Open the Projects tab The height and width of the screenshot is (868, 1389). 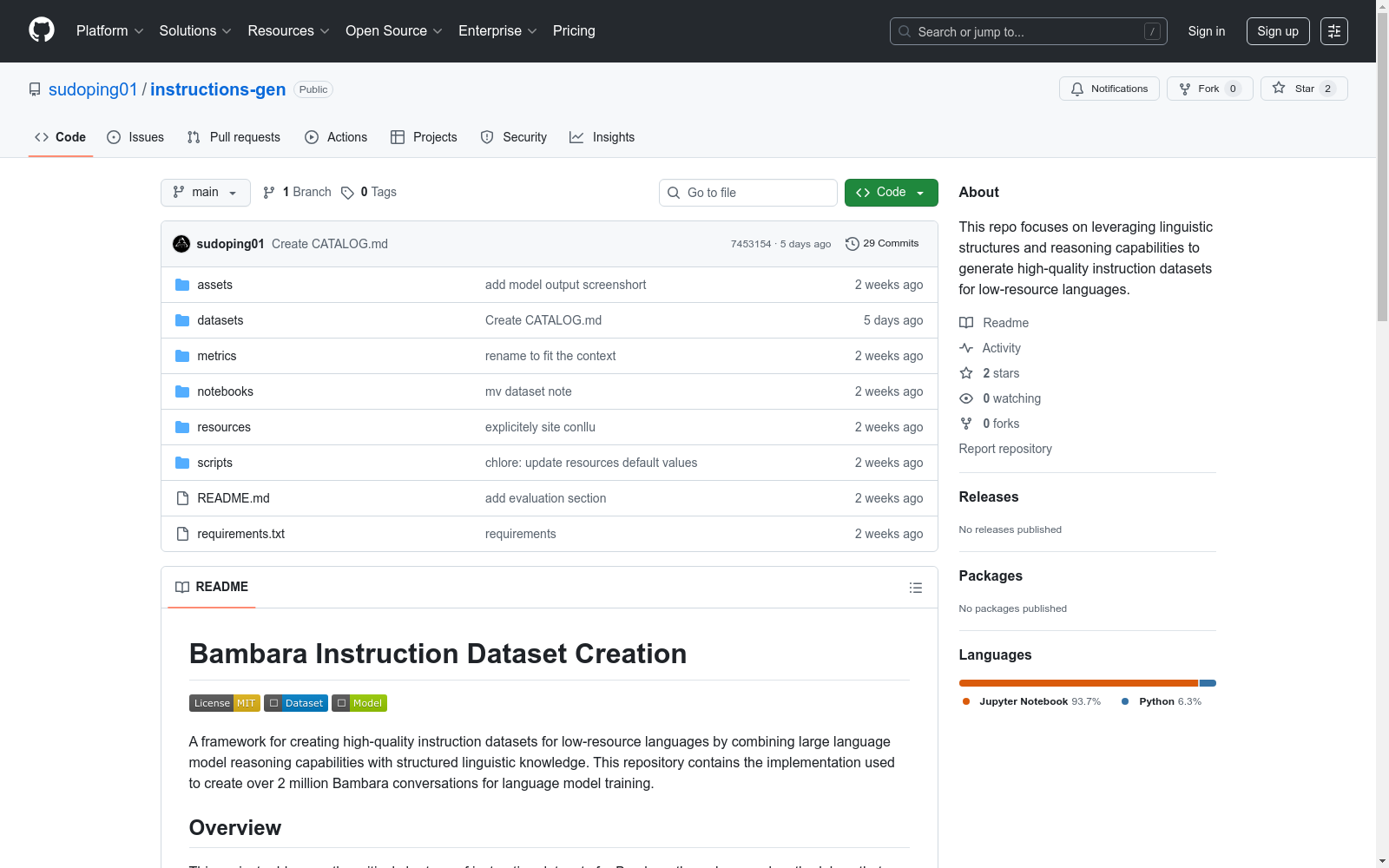coord(424,137)
